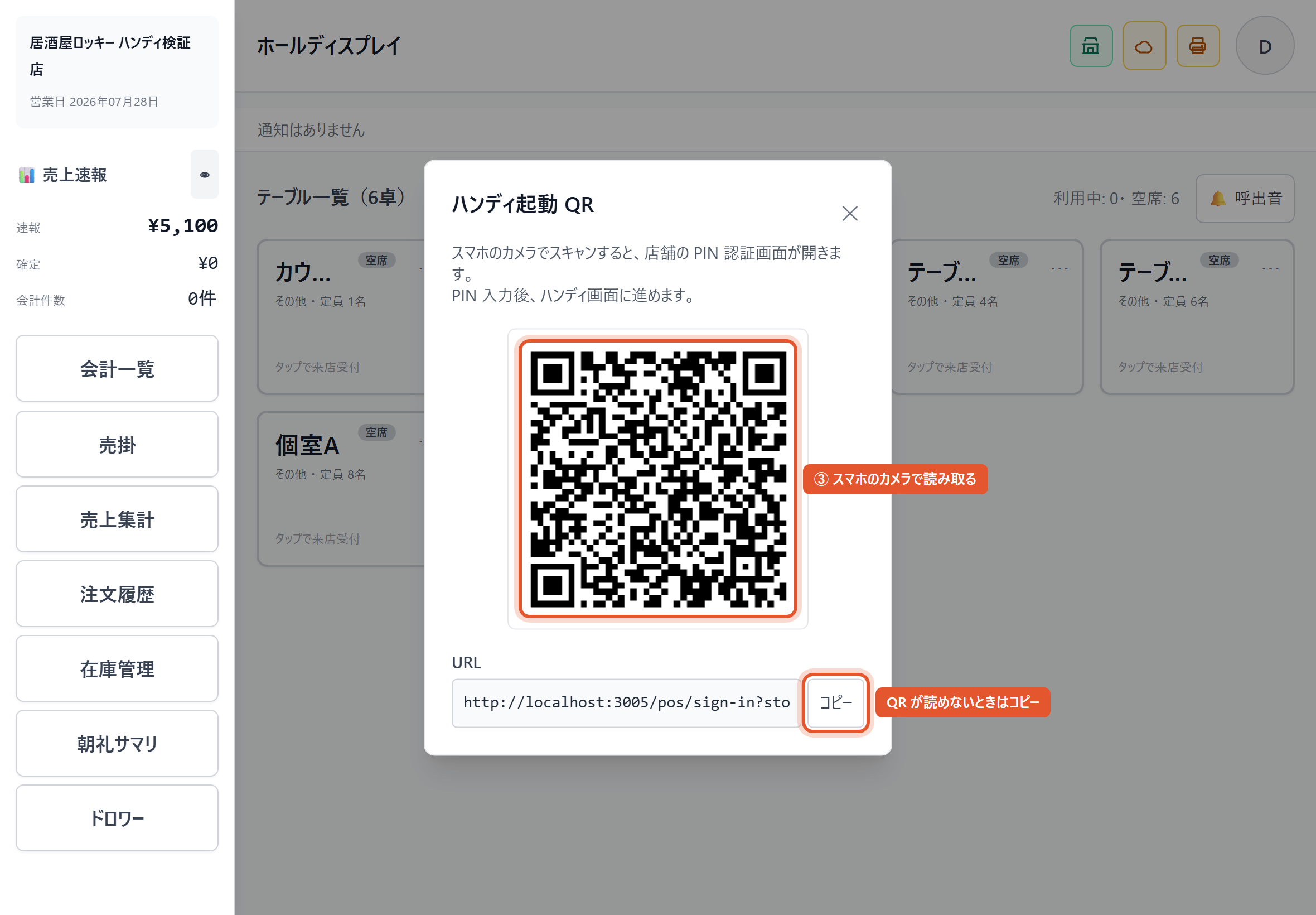Click the printer icon in header
Image resolution: width=1316 pixels, height=915 pixels.
click(x=1197, y=46)
